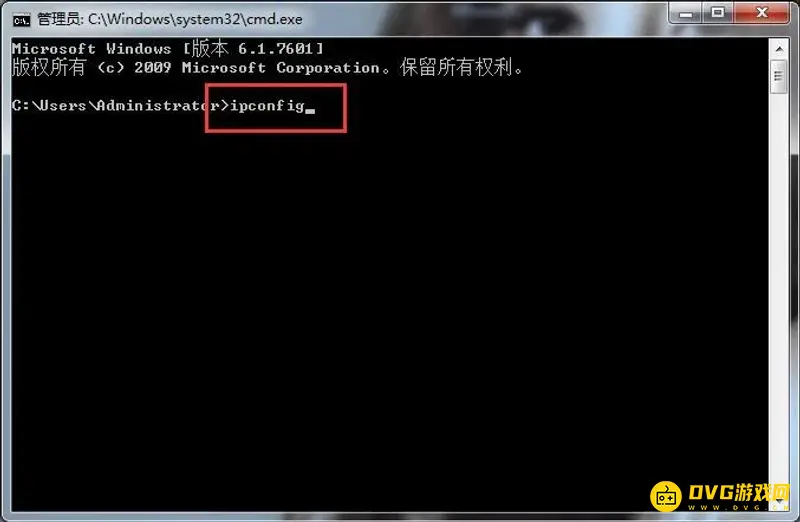The height and width of the screenshot is (522, 800).
Task: Click the ipconfig command in red box
Action: coord(267,106)
